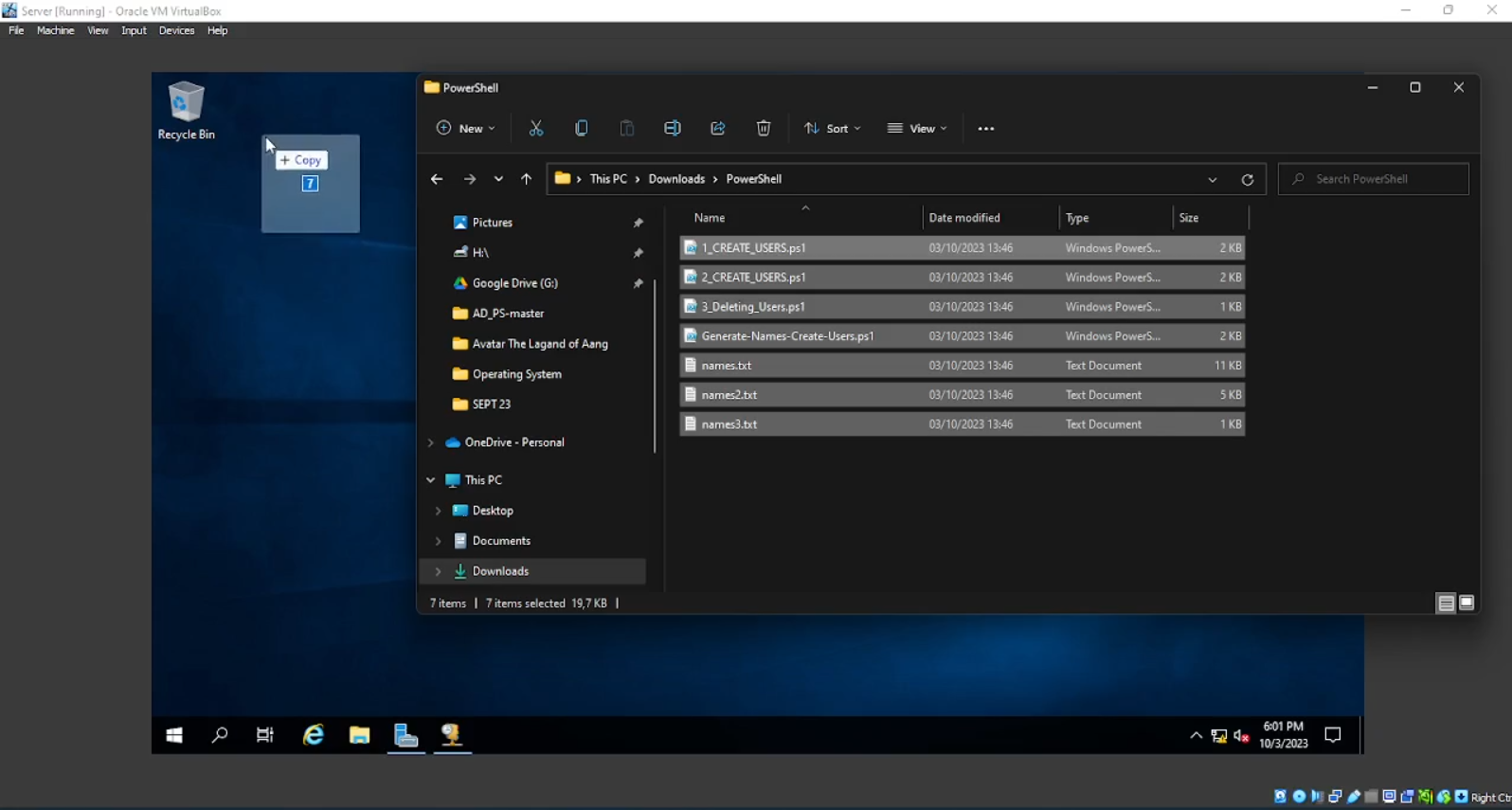Click the Copy icon in toolbar

(x=582, y=129)
